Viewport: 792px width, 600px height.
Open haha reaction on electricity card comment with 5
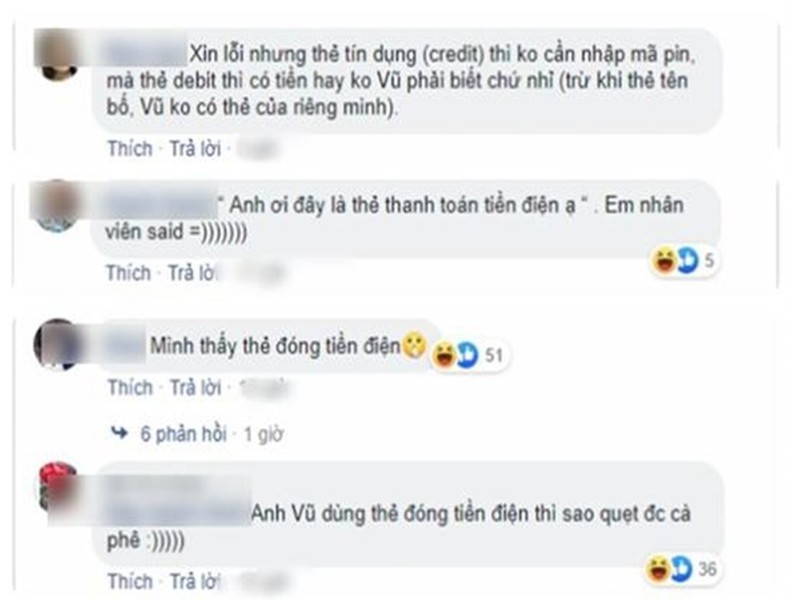point(664,261)
